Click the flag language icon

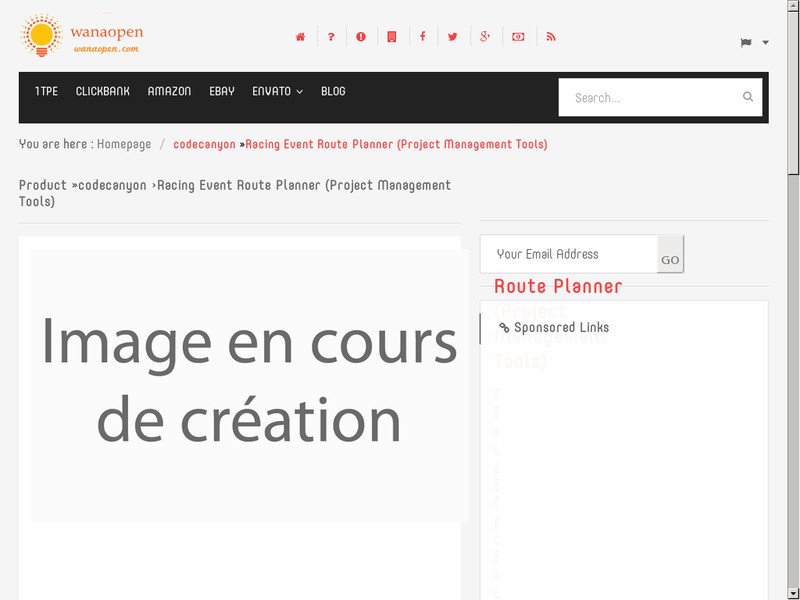pyautogui.click(x=746, y=43)
